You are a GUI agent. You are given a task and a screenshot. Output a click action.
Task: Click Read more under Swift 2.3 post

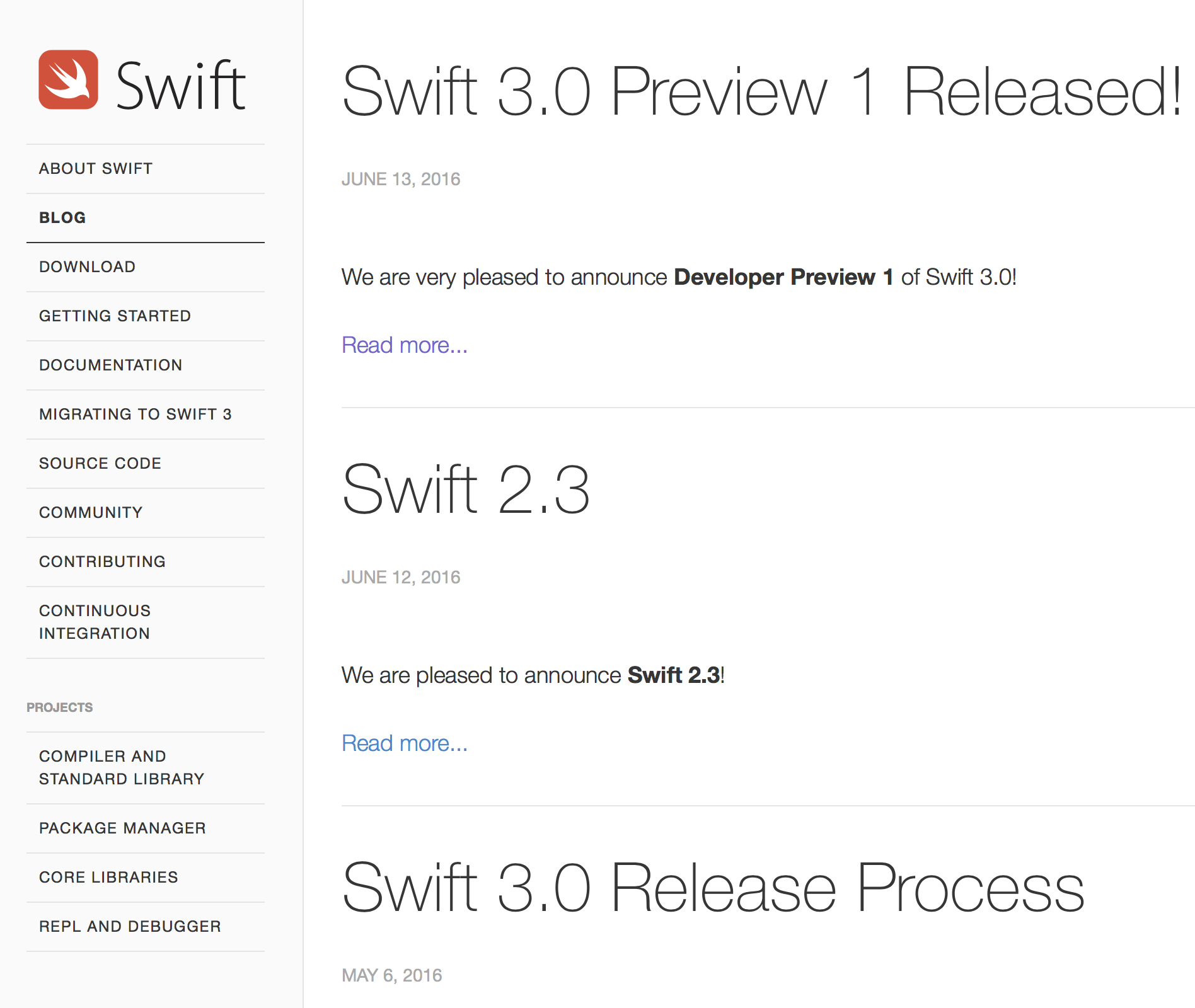click(405, 743)
